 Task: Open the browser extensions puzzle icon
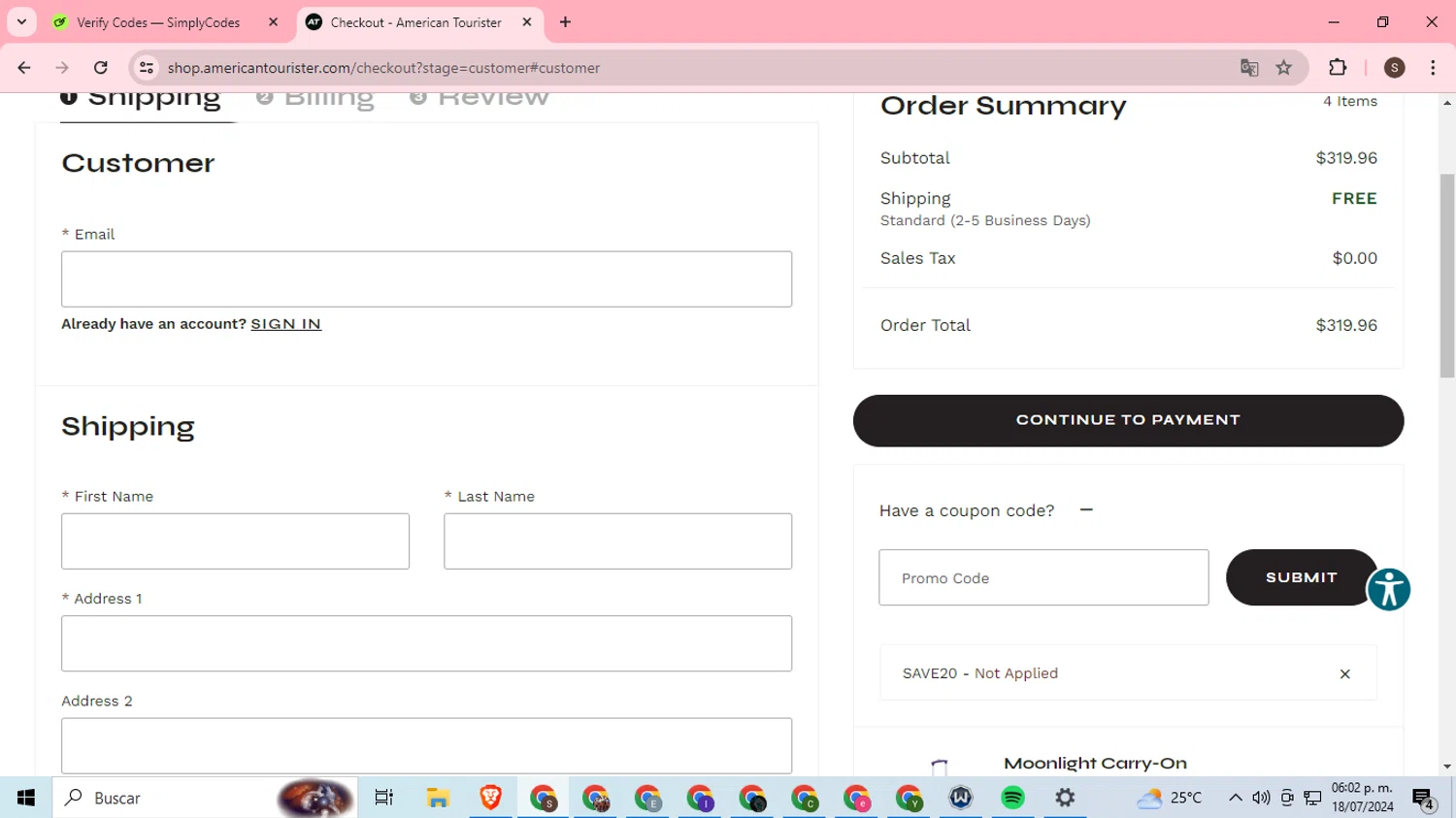click(1338, 68)
